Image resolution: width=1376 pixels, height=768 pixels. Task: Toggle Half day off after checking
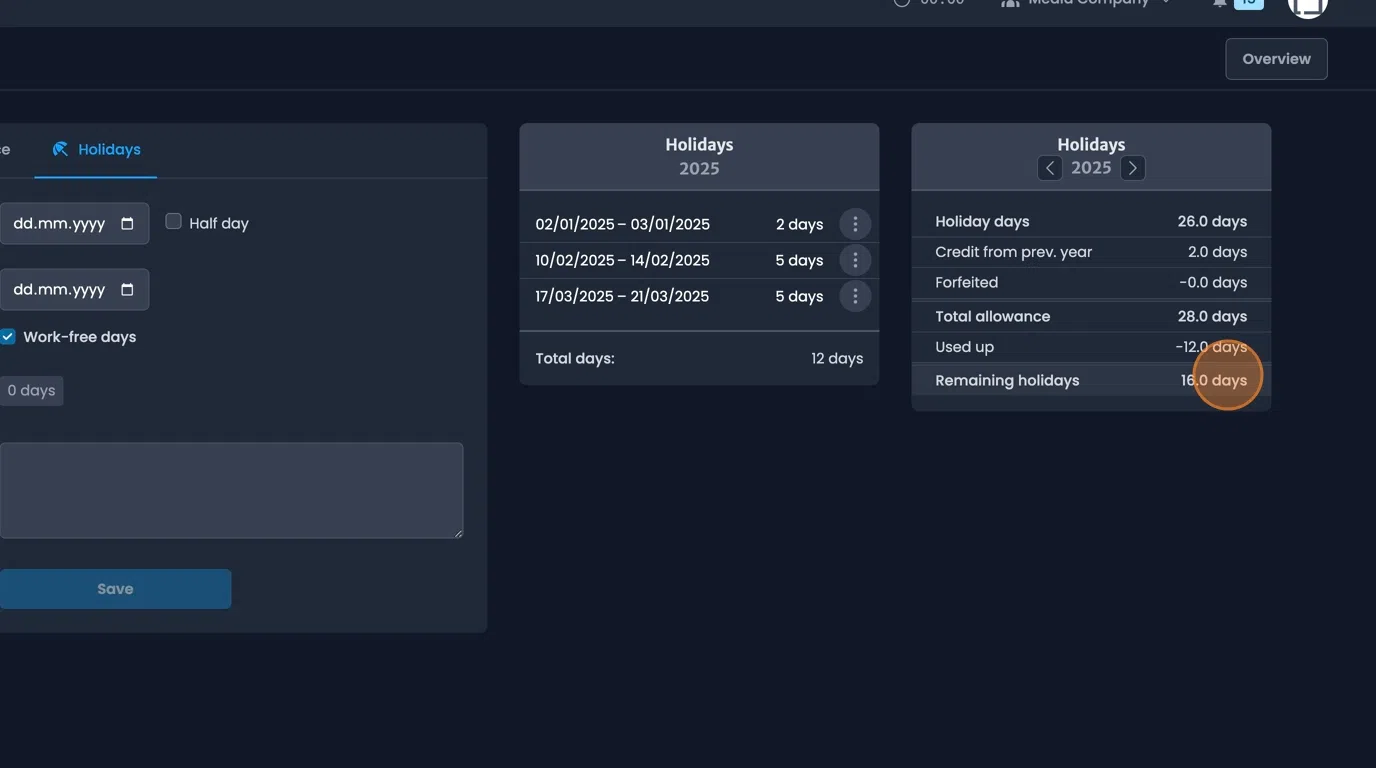[x=173, y=221]
